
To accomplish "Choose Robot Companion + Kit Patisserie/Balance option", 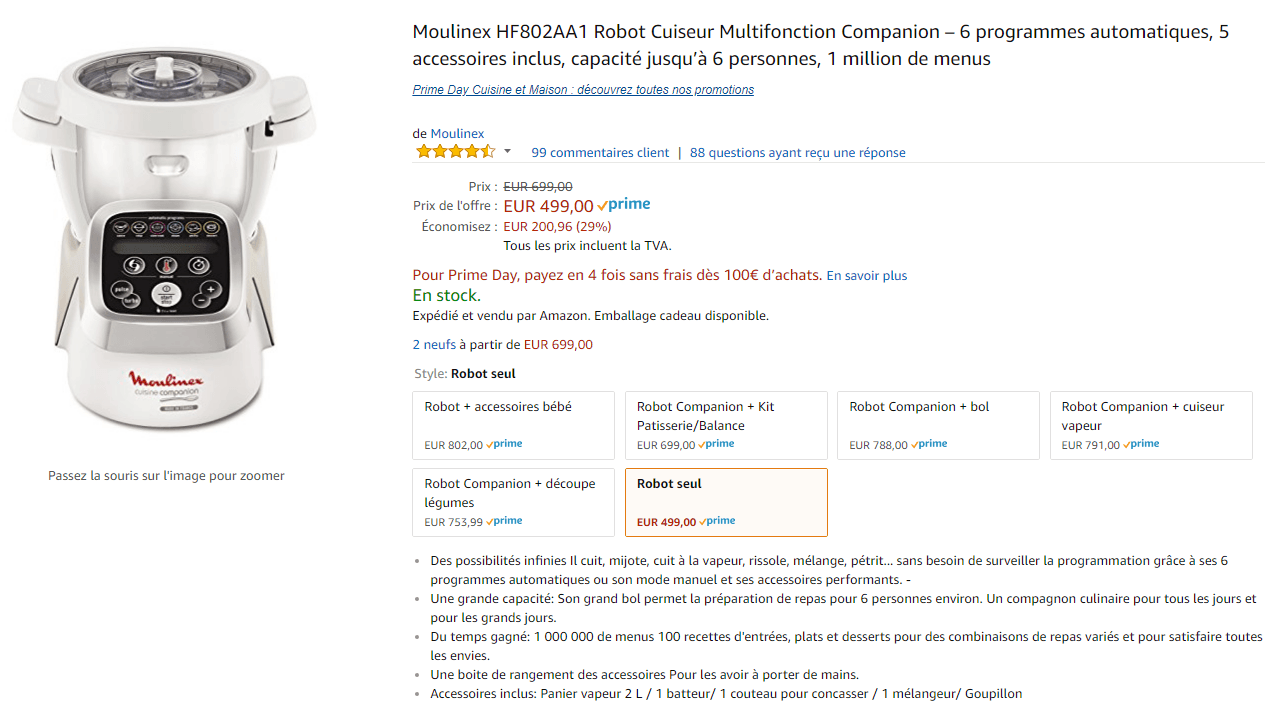I will coord(726,425).
